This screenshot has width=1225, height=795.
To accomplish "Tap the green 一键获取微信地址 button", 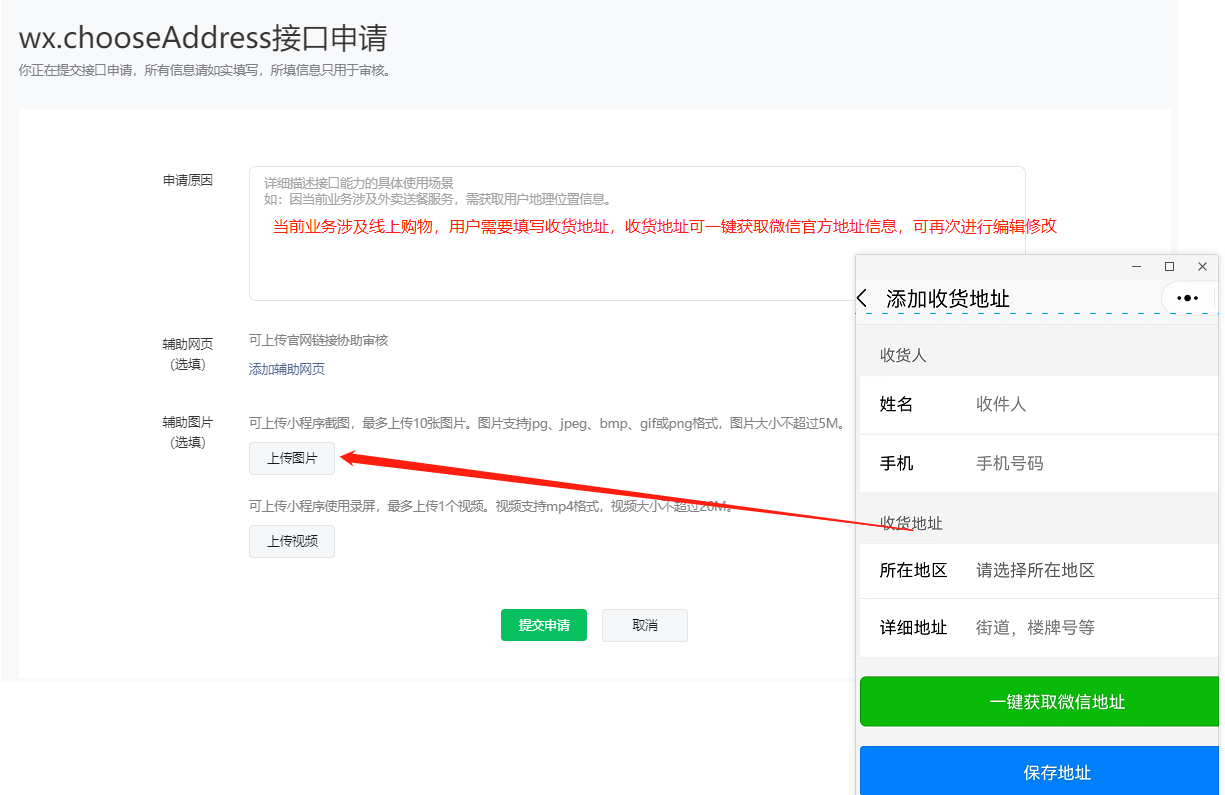I will click(x=1040, y=702).
